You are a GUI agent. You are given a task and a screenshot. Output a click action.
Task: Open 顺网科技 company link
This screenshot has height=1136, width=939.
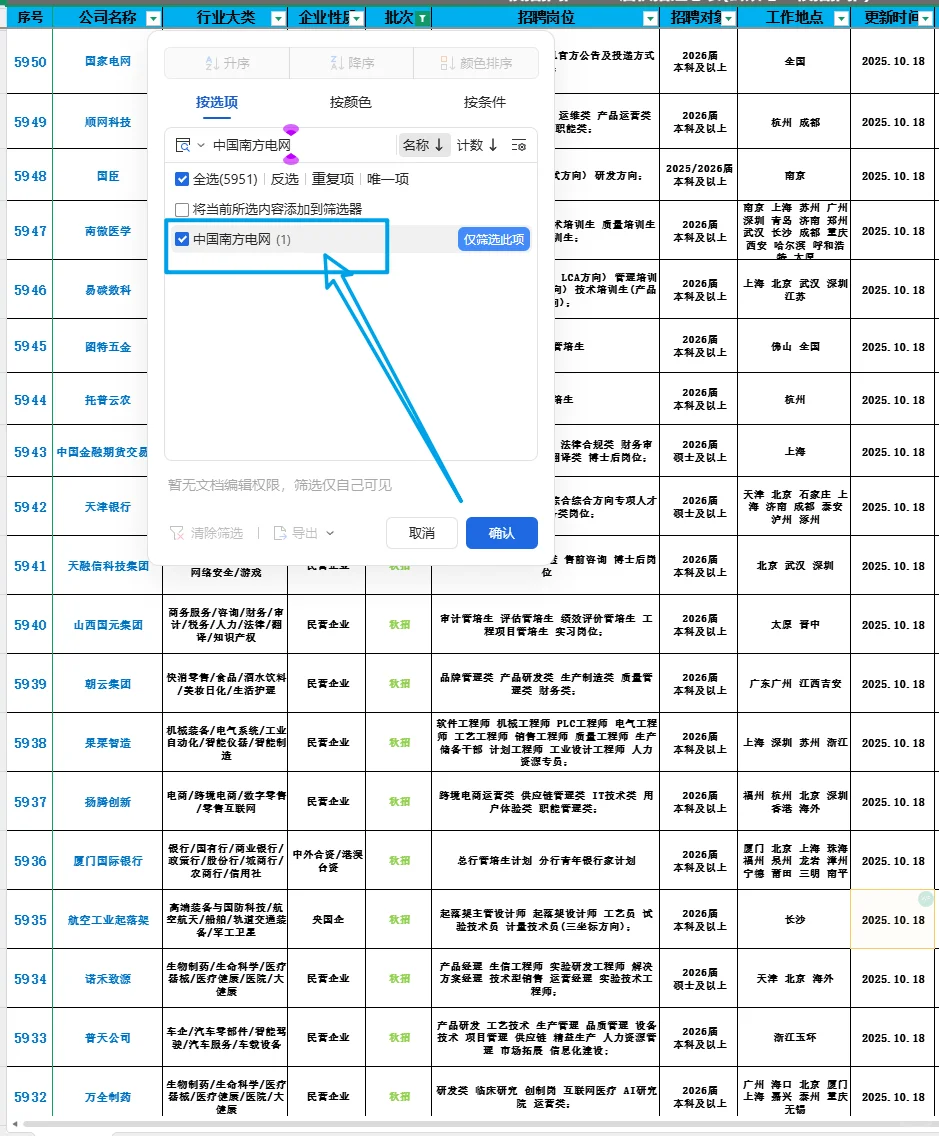[108, 122]
